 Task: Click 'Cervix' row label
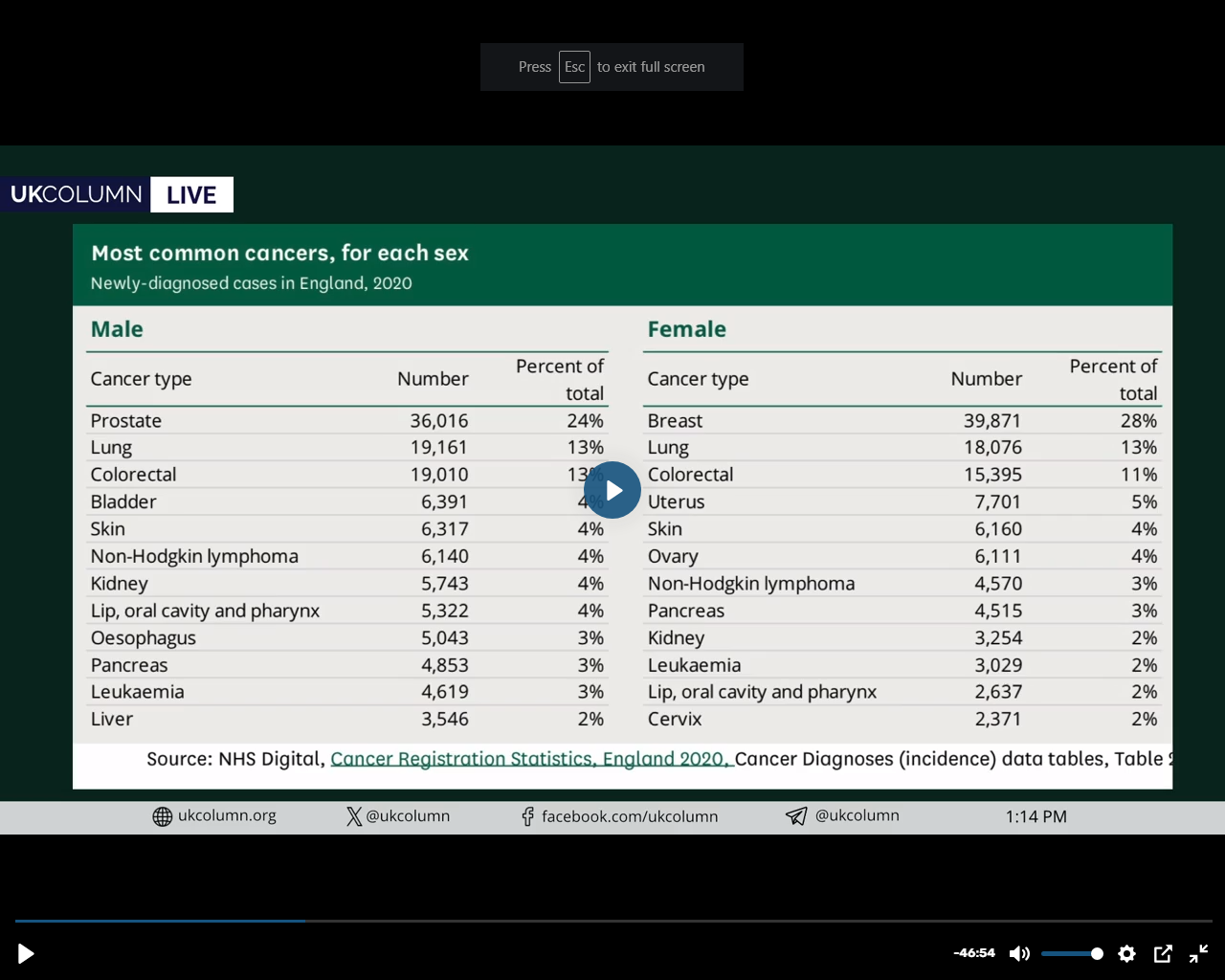pos(675,719)
